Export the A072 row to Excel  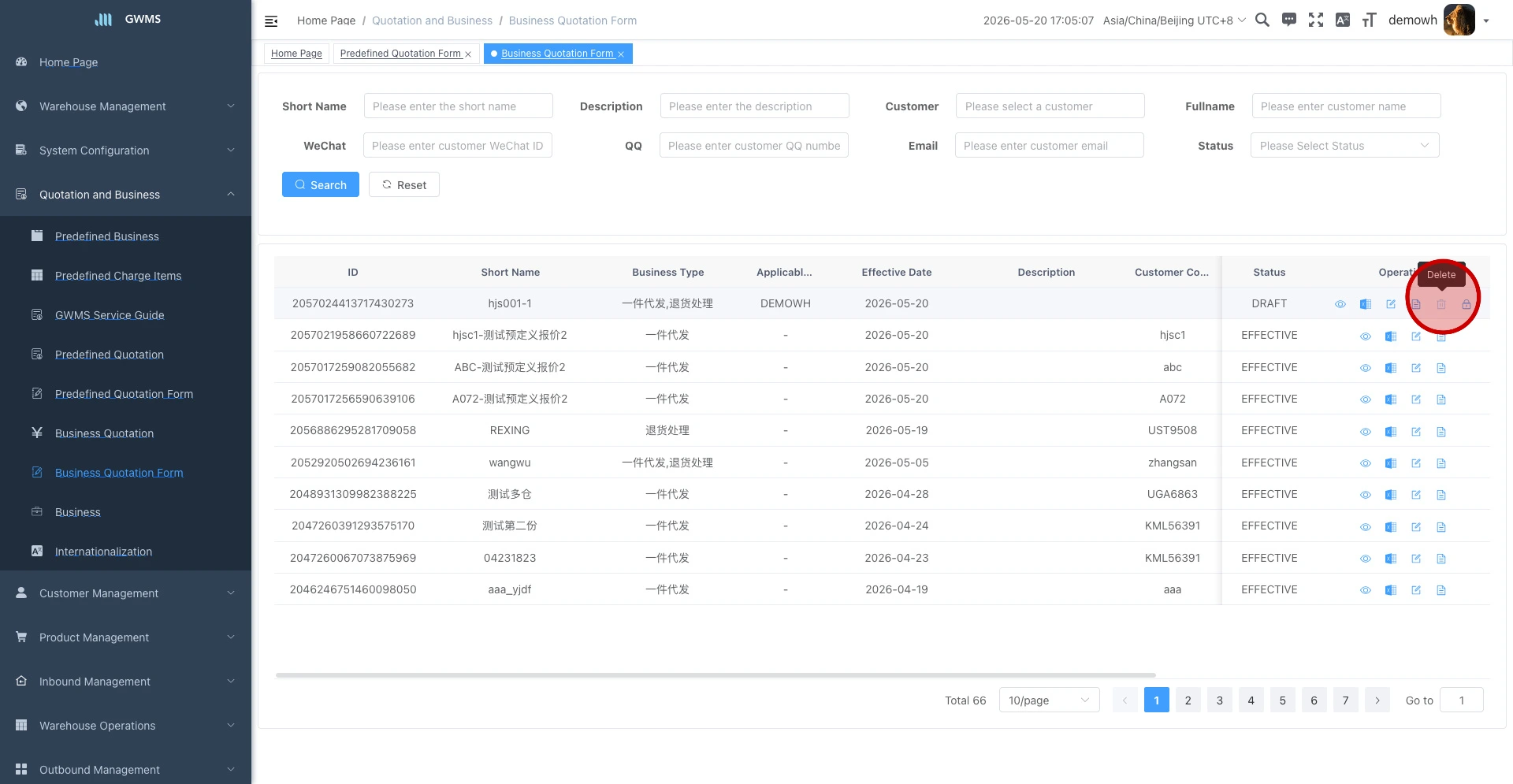point(1391,399)
